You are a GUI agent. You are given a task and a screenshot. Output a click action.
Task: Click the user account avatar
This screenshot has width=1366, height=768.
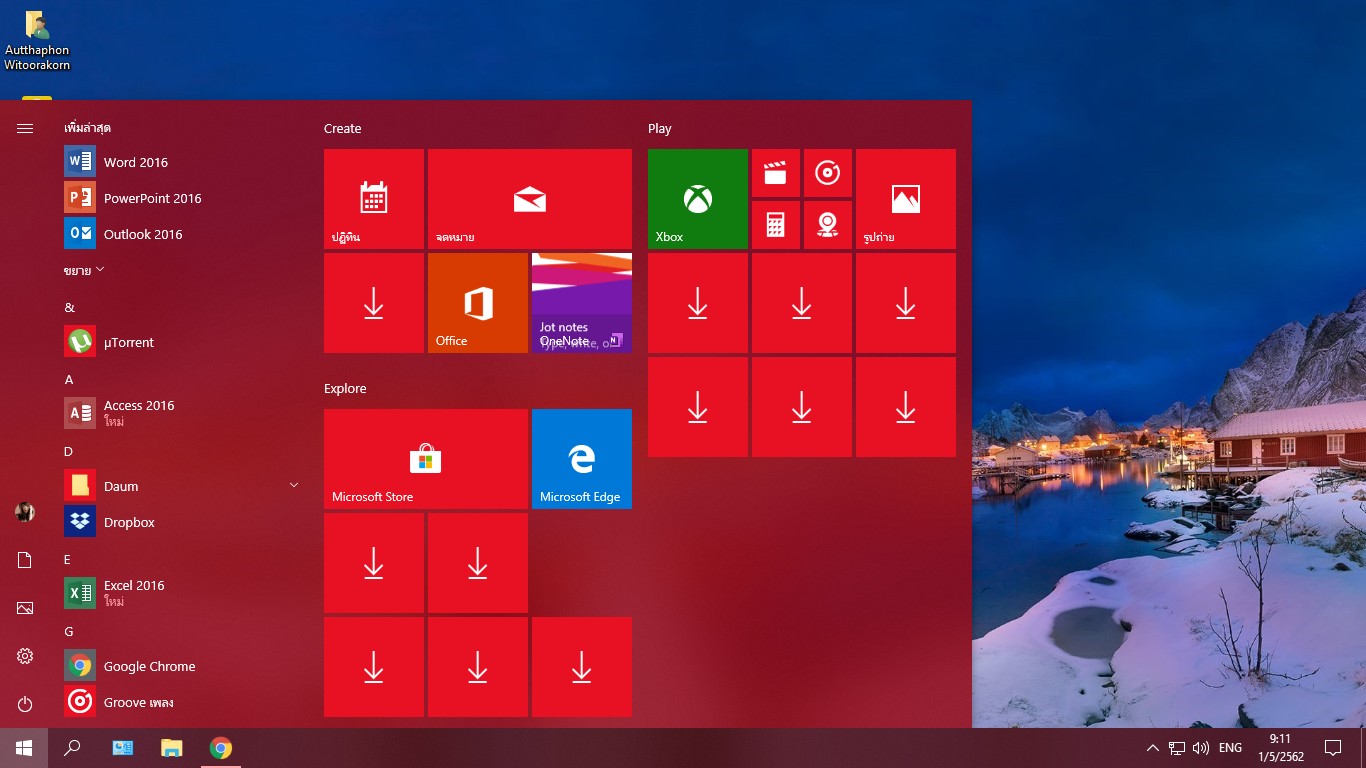[25, 512]
